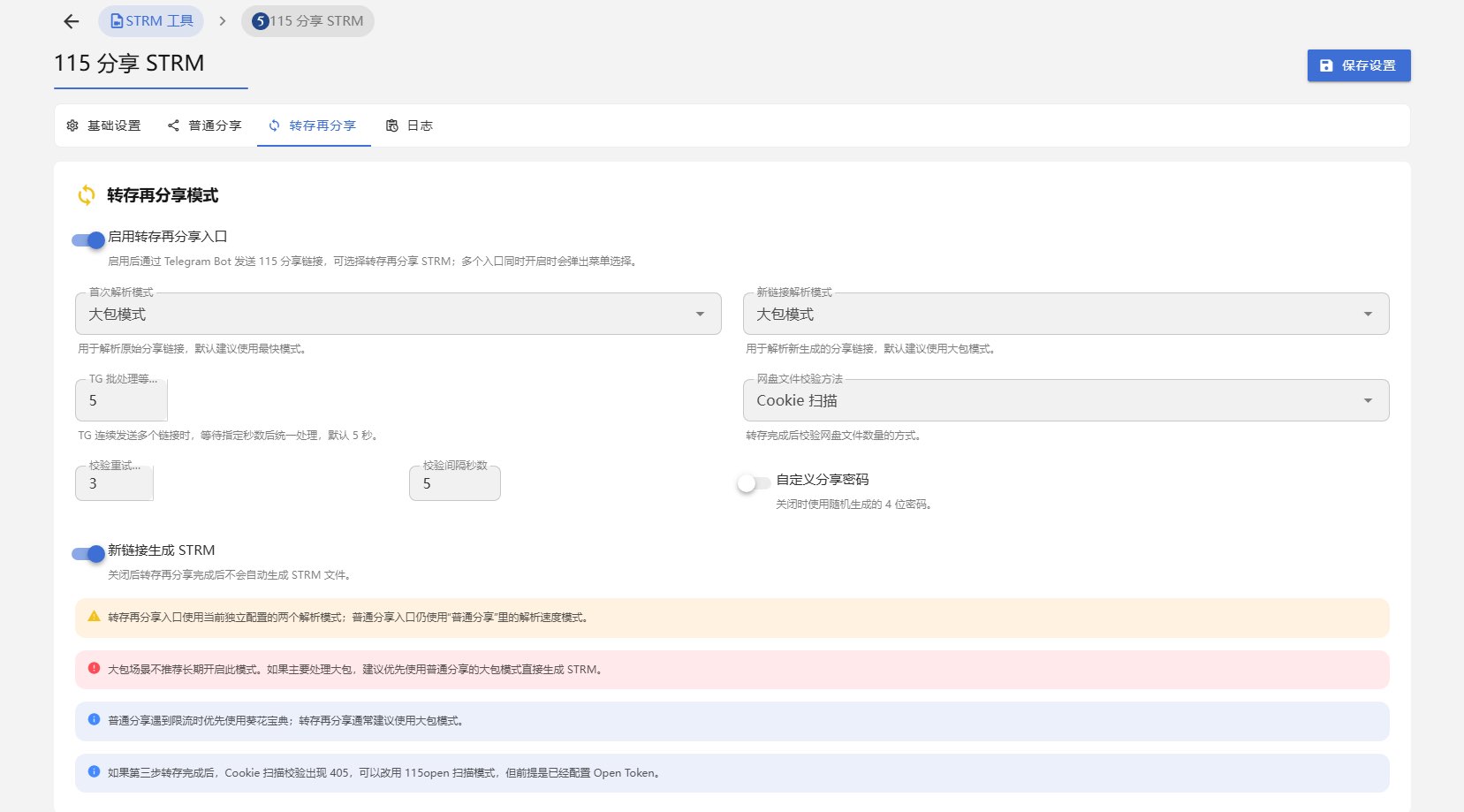Click the back arrow icon

point(72,21)
